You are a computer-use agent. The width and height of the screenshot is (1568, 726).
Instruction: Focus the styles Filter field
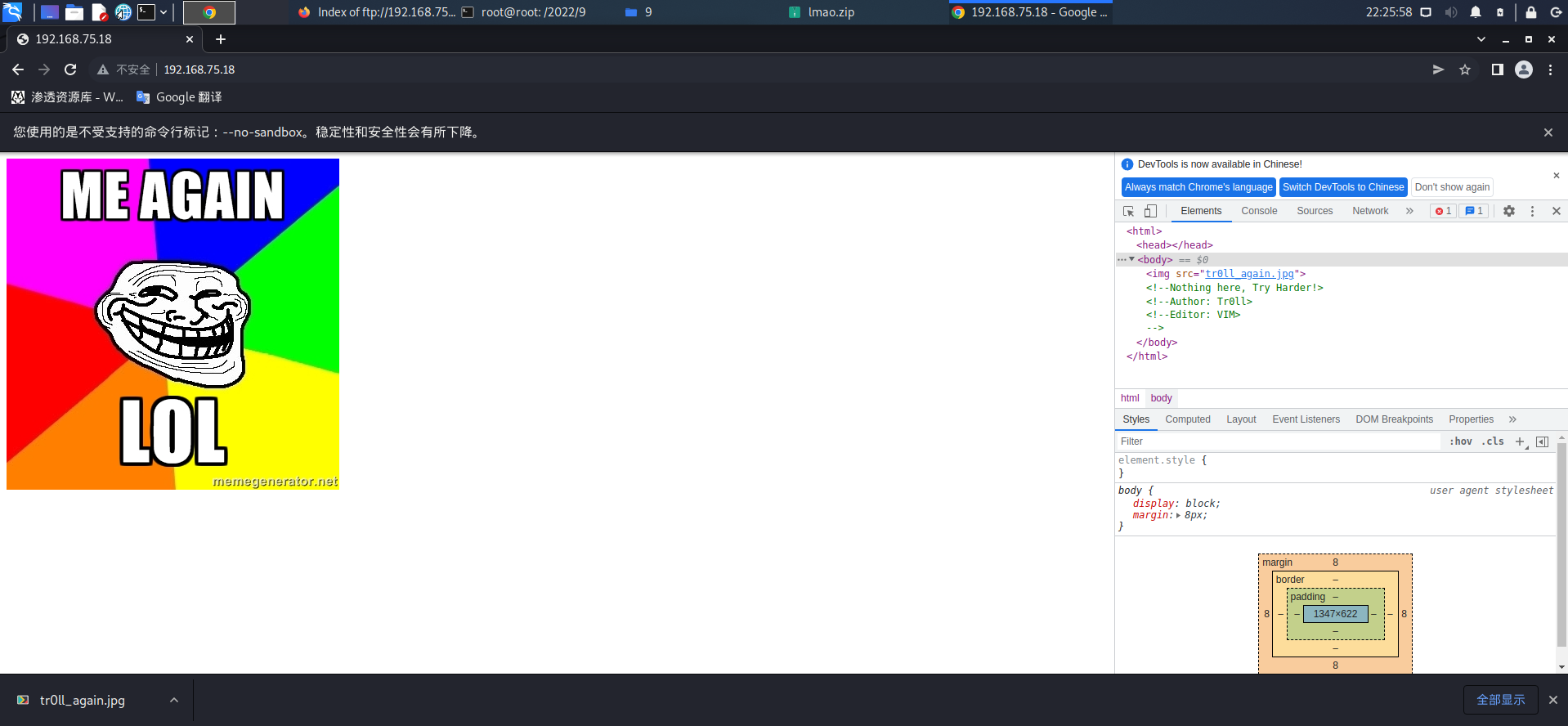[x=1278, y=441]
